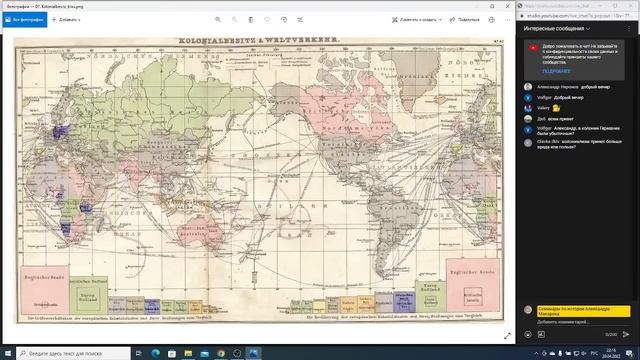Open Microsoft Store from taskbar

click(x=172, y=353)
